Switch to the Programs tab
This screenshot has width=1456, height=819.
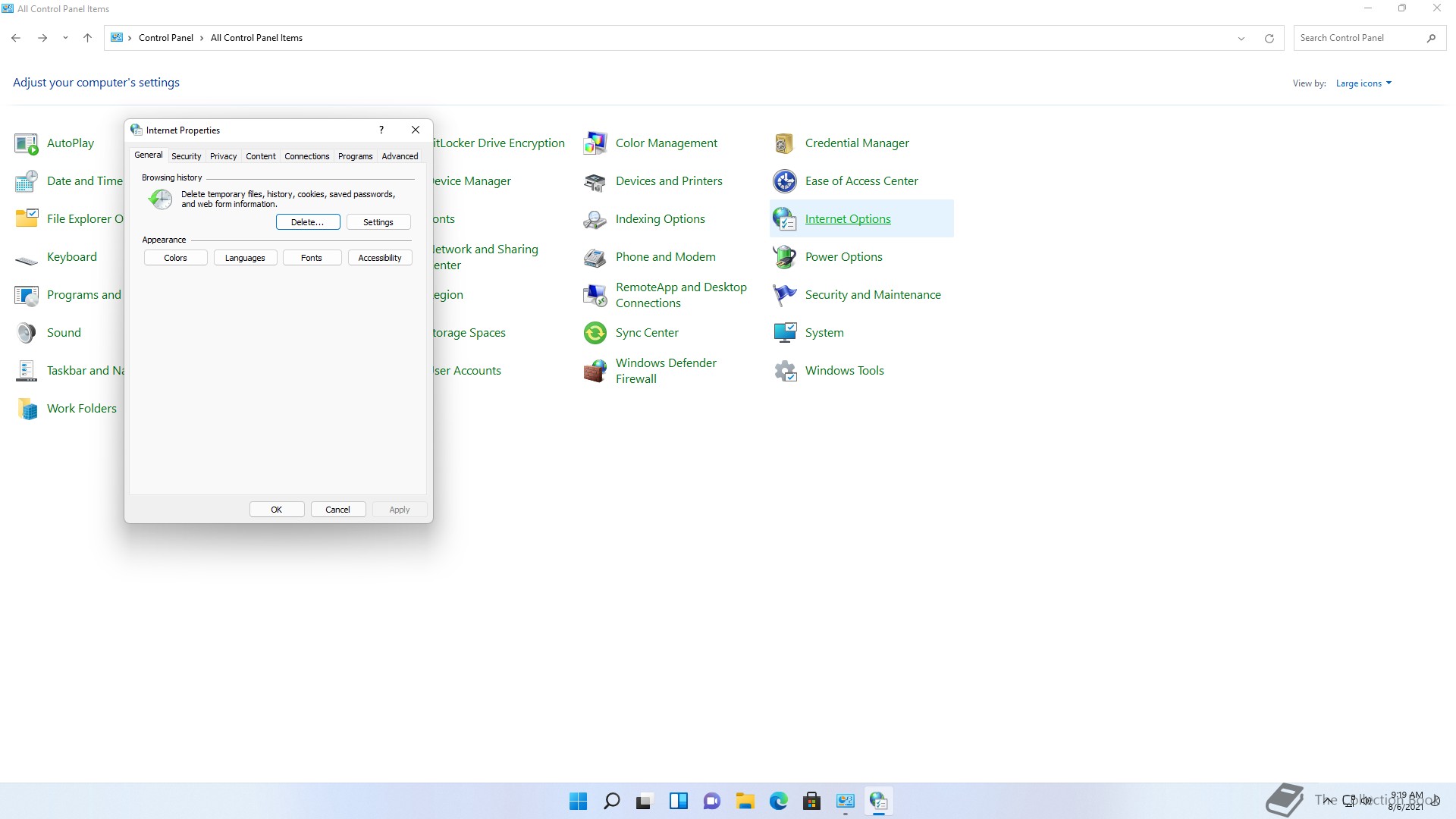tap(355, 156)
